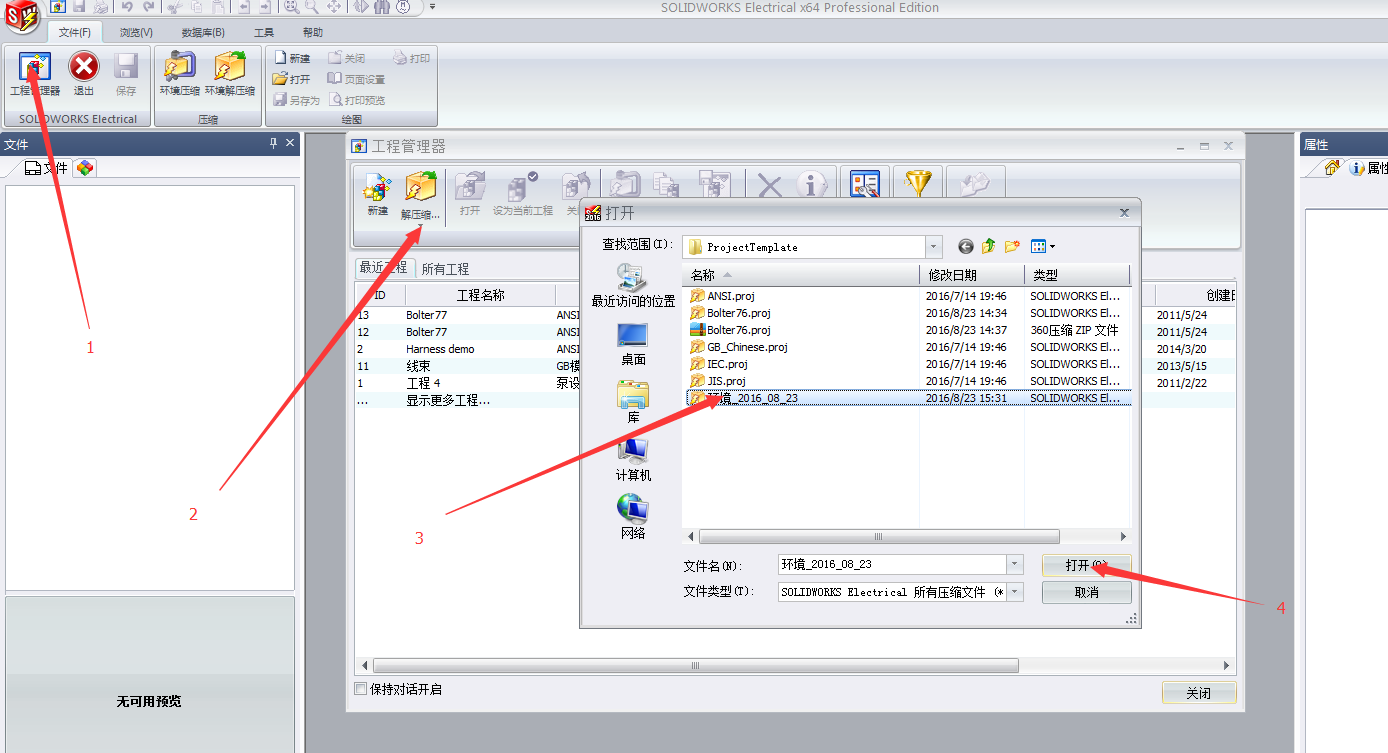
Task: Switch to the 帮助 ribbon tab
Action: coord(313,32)
